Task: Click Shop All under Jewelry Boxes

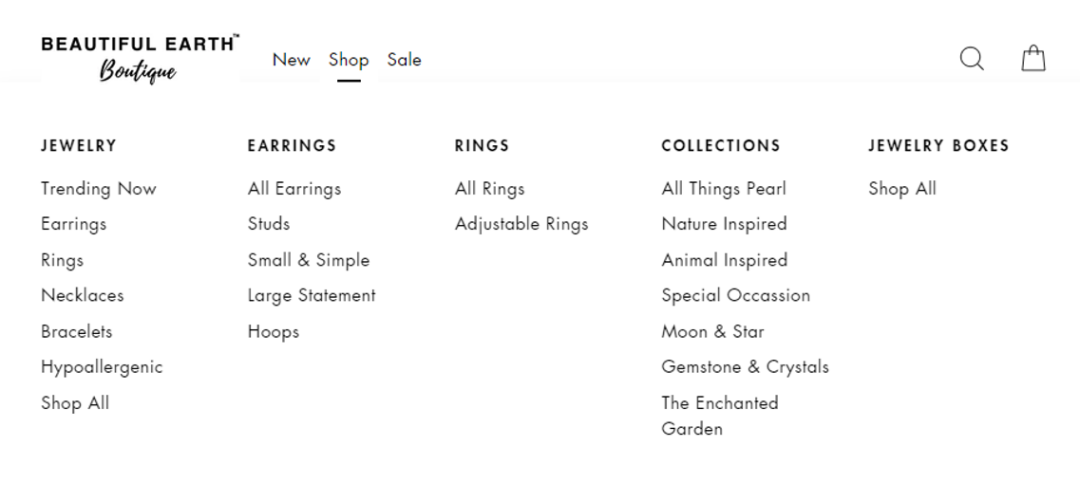Action: click(902, 189)
